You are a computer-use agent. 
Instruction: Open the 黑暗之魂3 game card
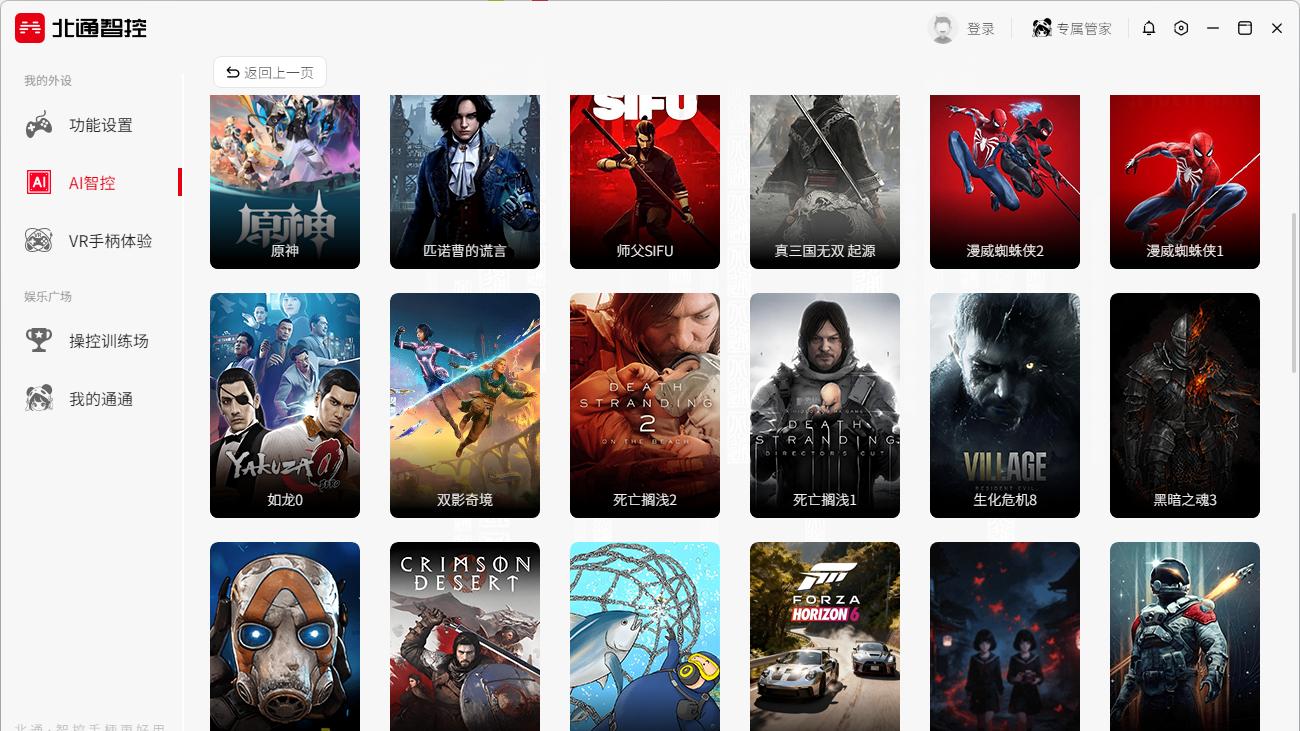click(x=1185, y=405)
